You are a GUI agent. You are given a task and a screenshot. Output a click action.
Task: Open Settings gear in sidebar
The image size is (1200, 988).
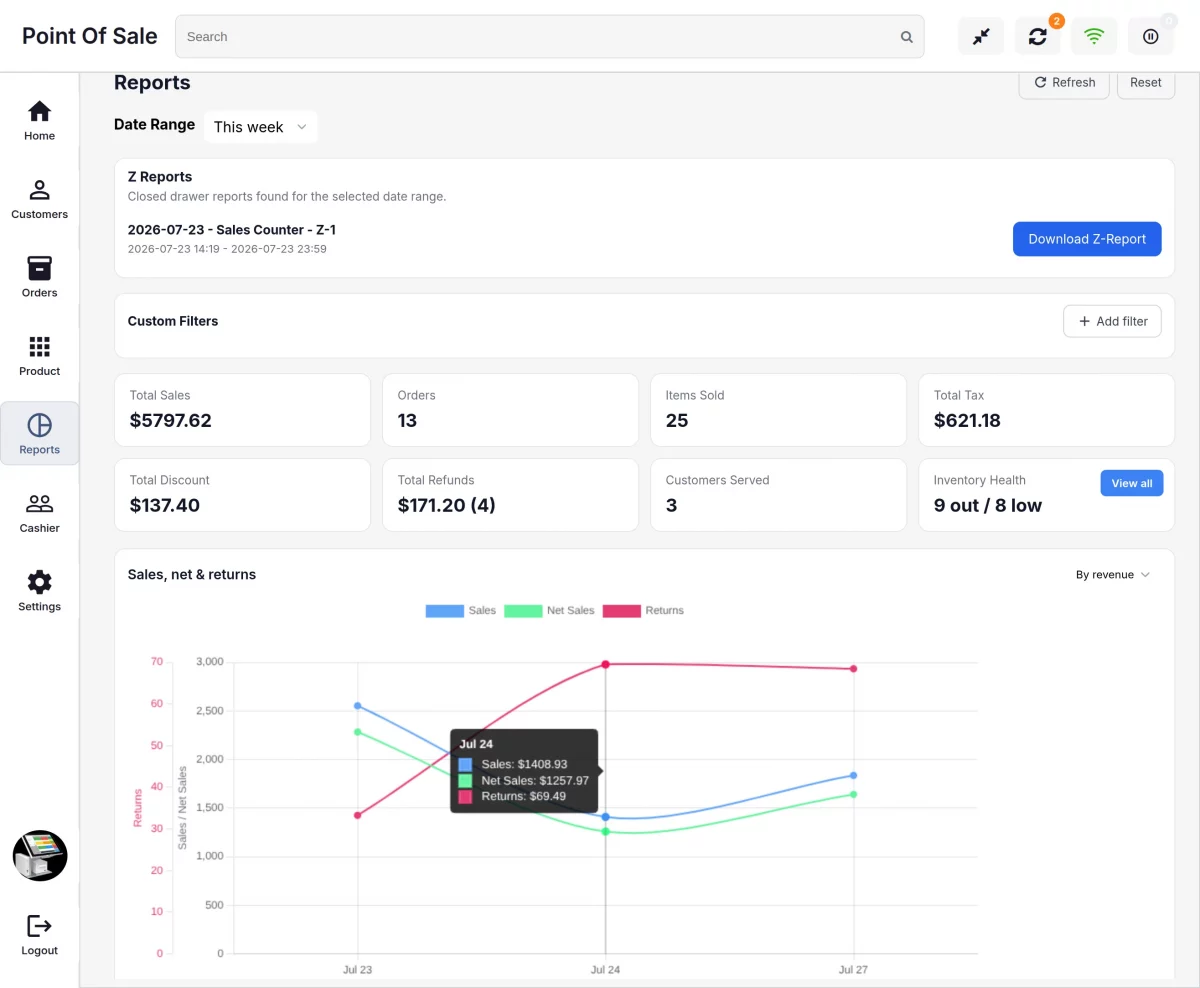(x=39, y=590)
